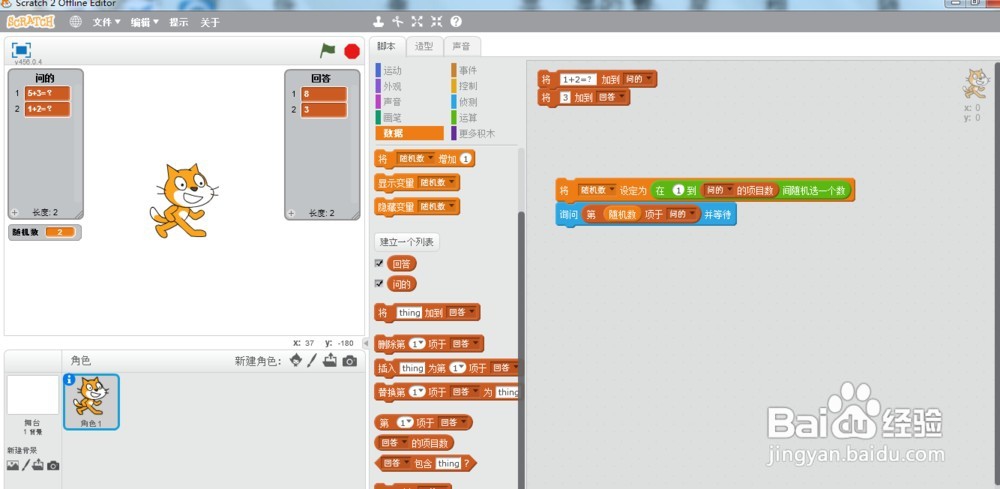The image size is (1000, 489).
Task: Click the cat sprite on stage
Action: 183,200
